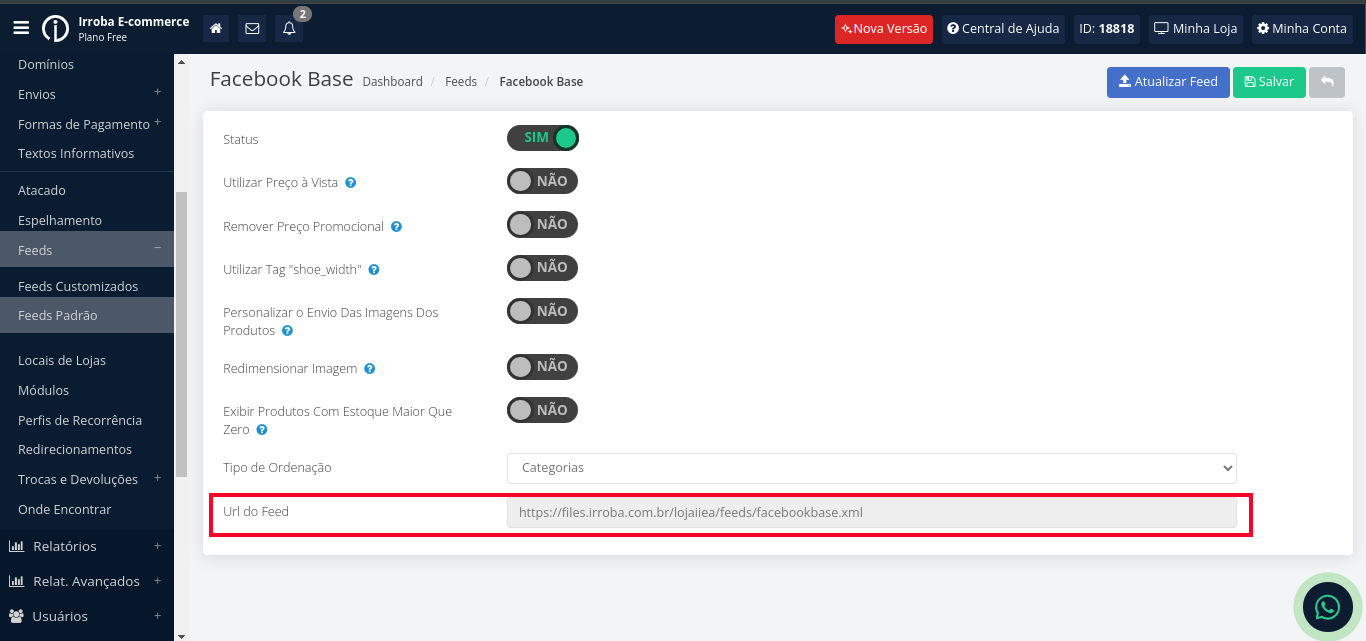Expand Relatórios sidebar section
The image size is (1366, 641).
87,546
